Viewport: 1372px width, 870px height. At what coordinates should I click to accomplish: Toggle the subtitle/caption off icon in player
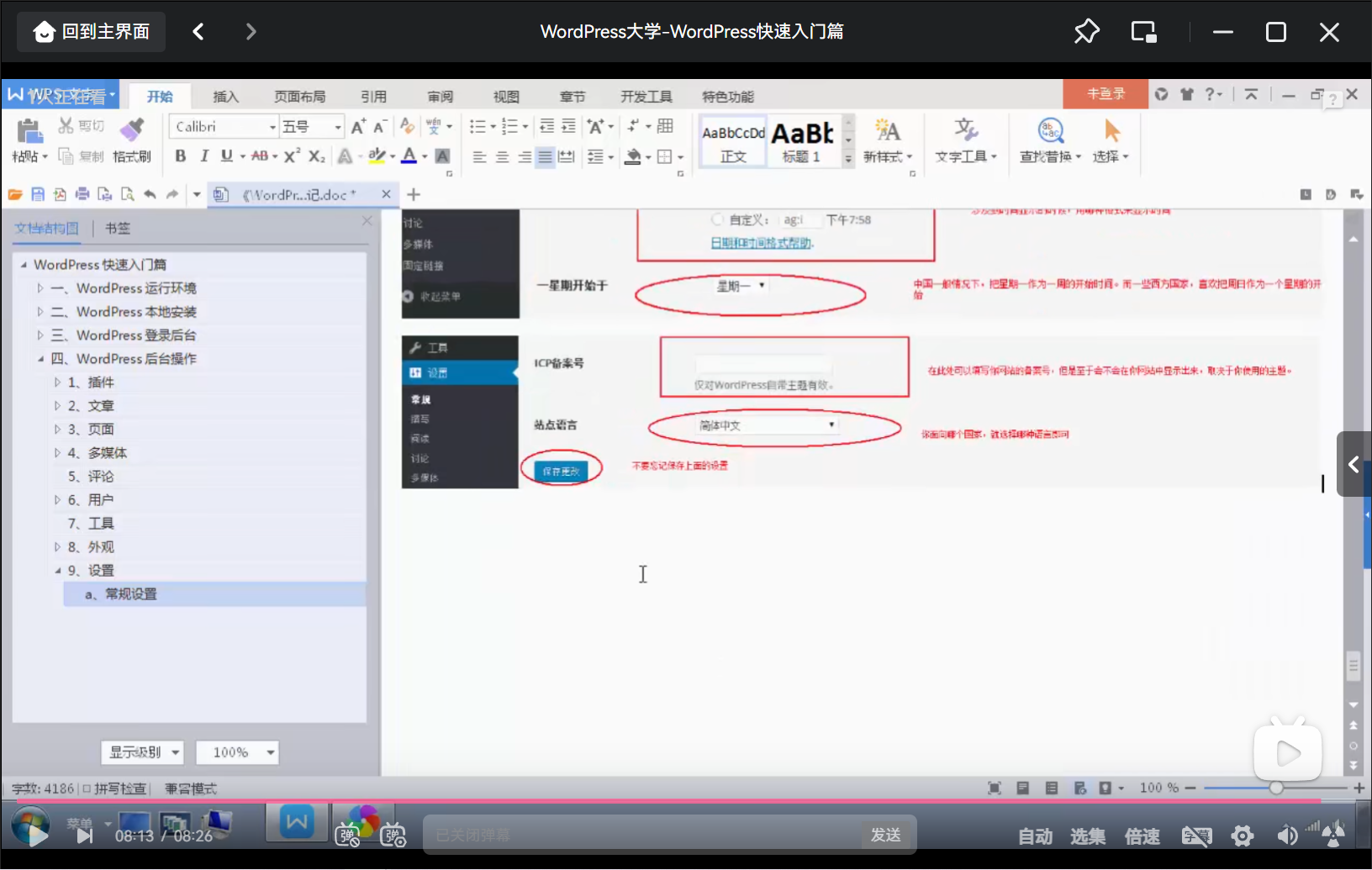(x=1196, y=836)
